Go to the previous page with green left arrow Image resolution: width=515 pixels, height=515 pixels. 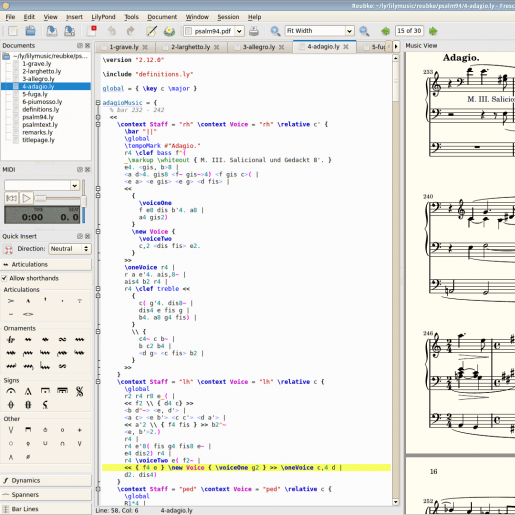tap(386, 31)
